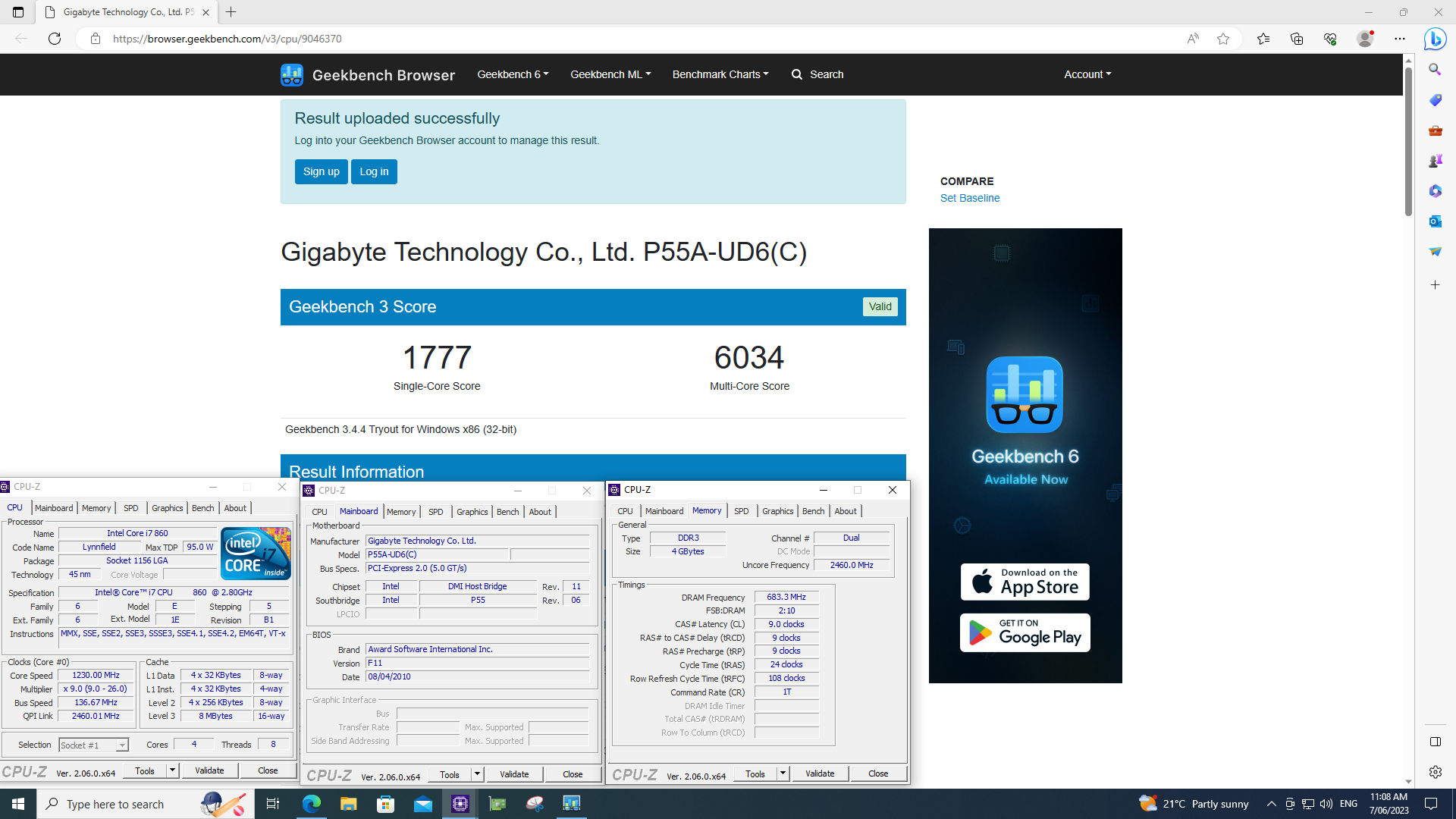Open the sidebar search icon

[1435, 70]
